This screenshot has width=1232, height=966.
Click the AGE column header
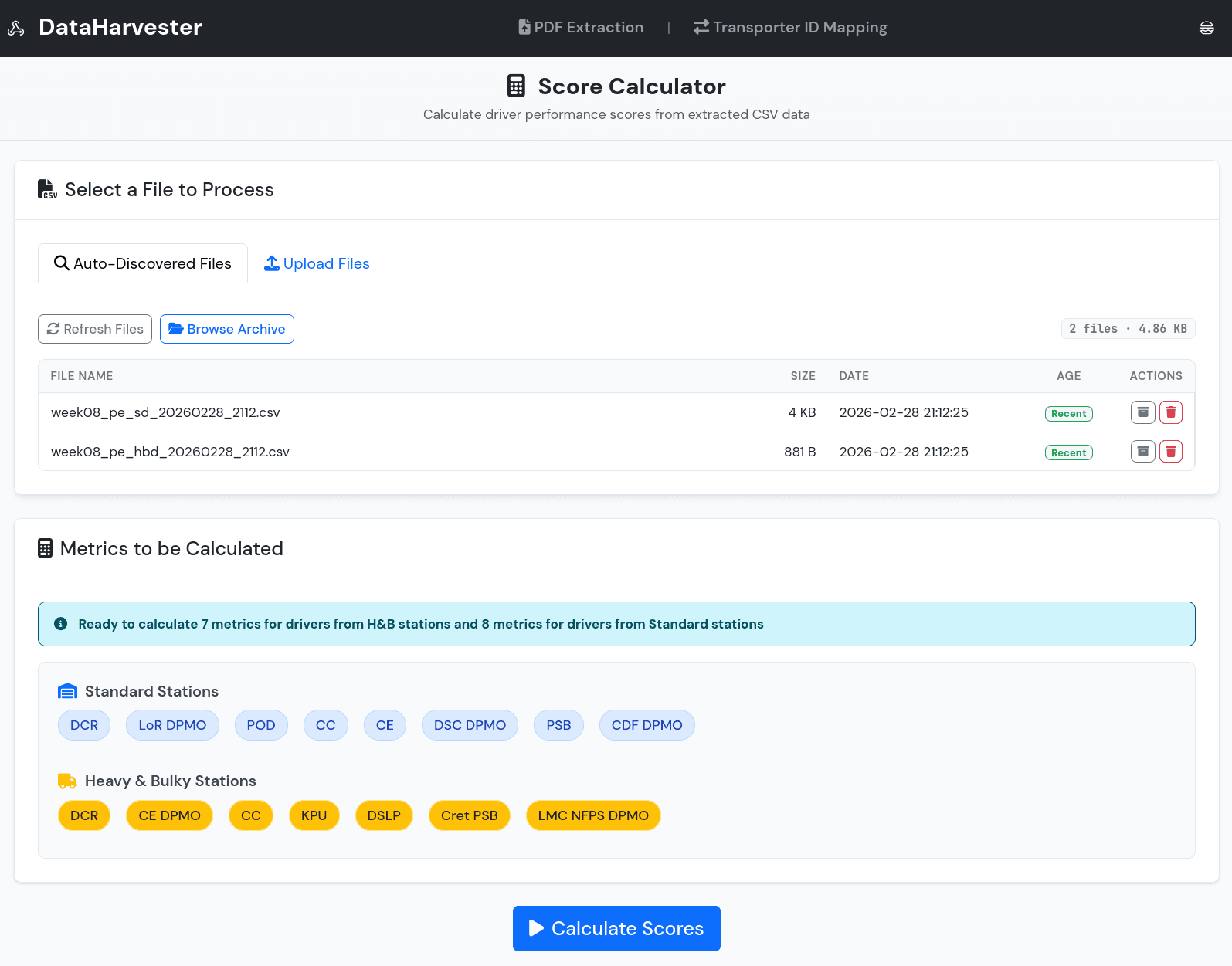tap(1068, 376)
